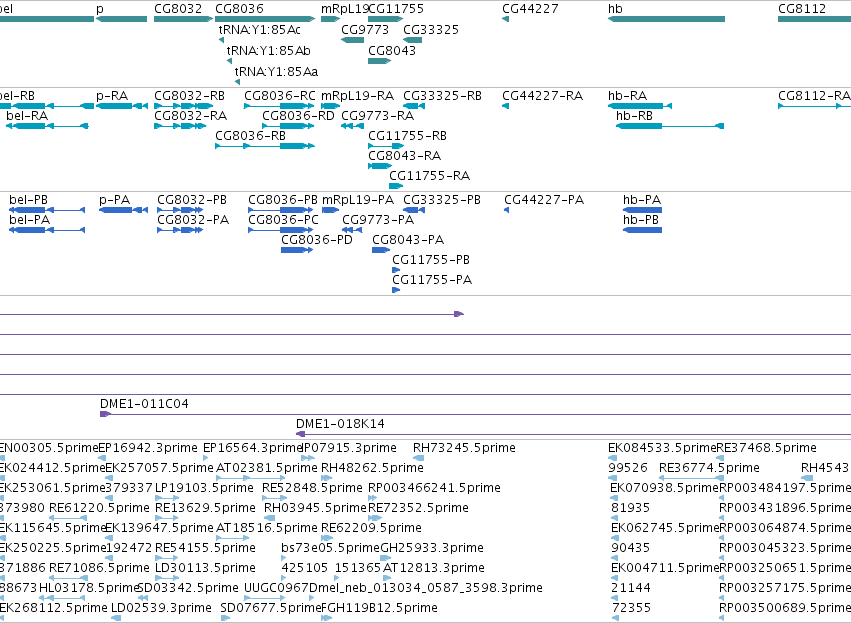Screen dimensions: 851x623
Task: Select transcript CG8036-RC
Action: click(x=280, y=106)
